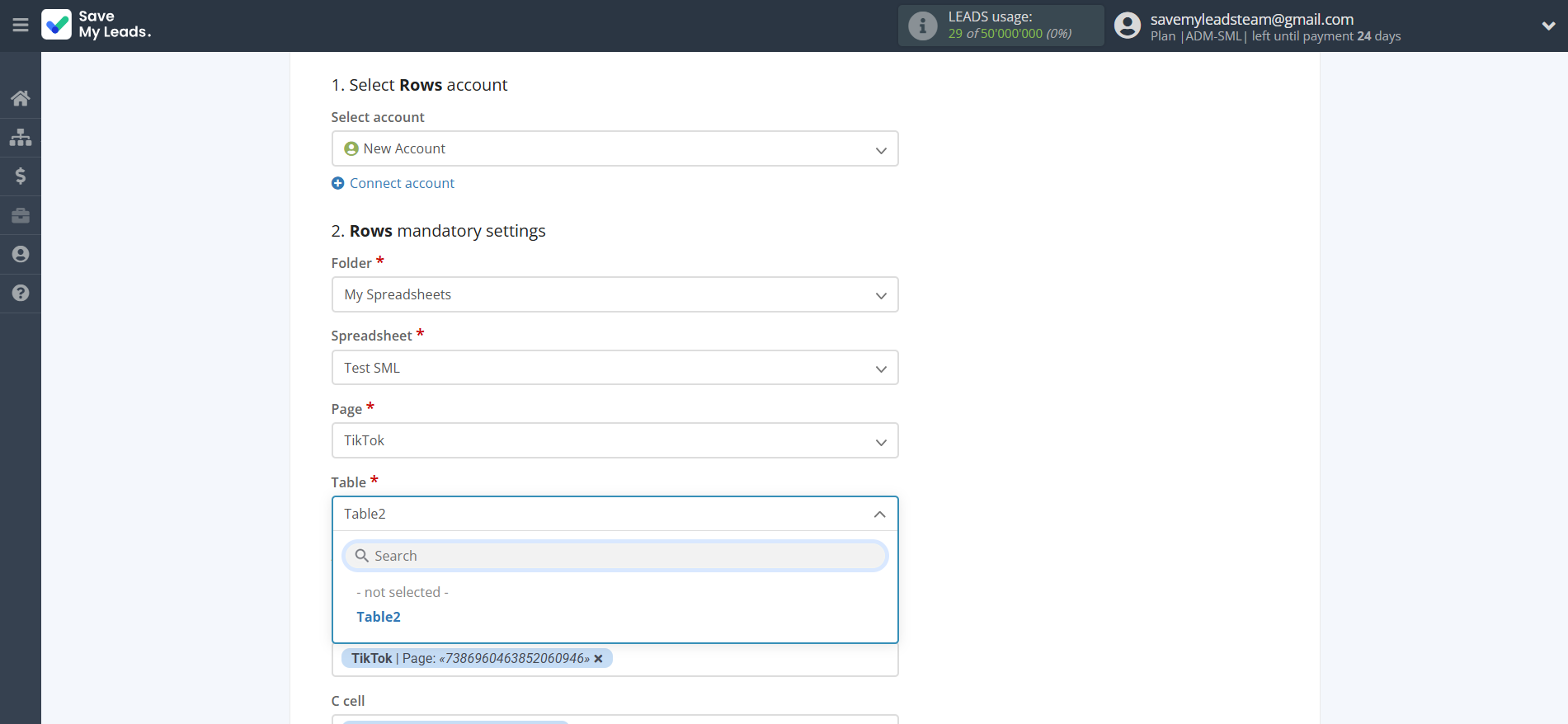Open billing dollar icon in sidebar
The image size is (1568, 724).
(21, 176)
